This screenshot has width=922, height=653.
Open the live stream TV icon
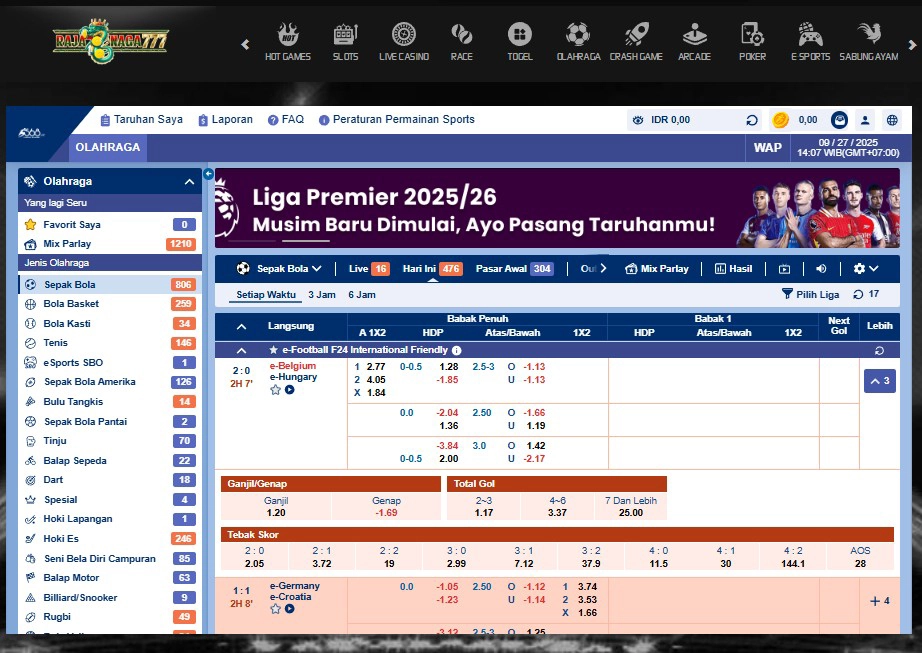784,269
